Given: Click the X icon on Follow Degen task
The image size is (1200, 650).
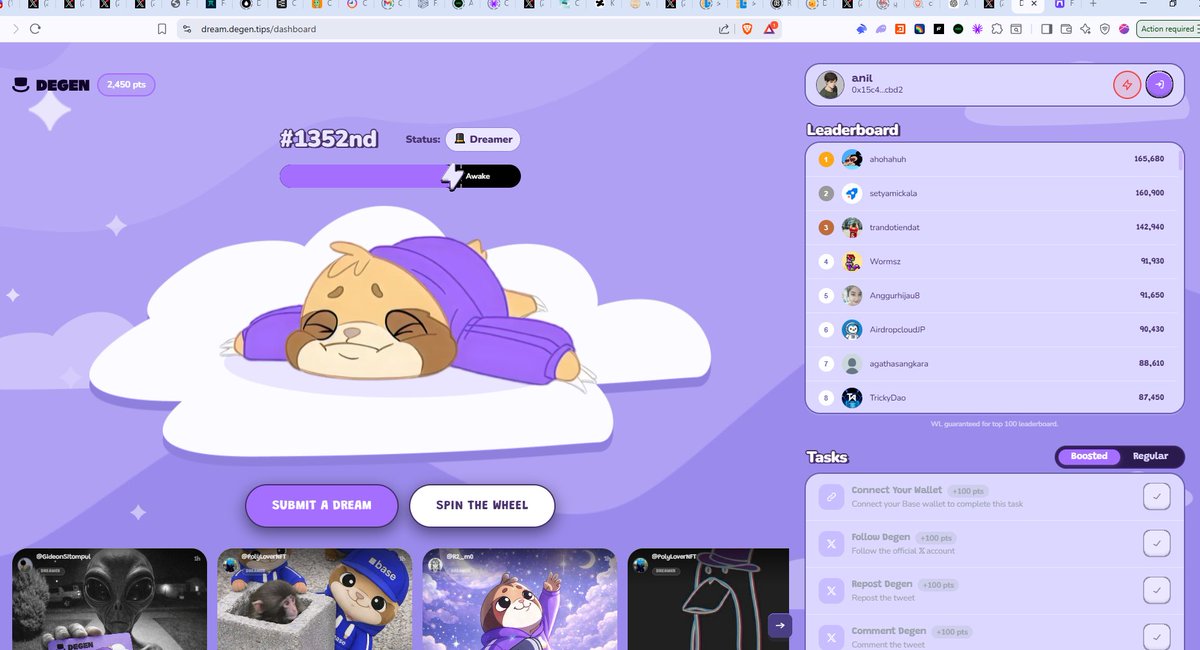Looking at the screenshot, I should coord(831,543).
